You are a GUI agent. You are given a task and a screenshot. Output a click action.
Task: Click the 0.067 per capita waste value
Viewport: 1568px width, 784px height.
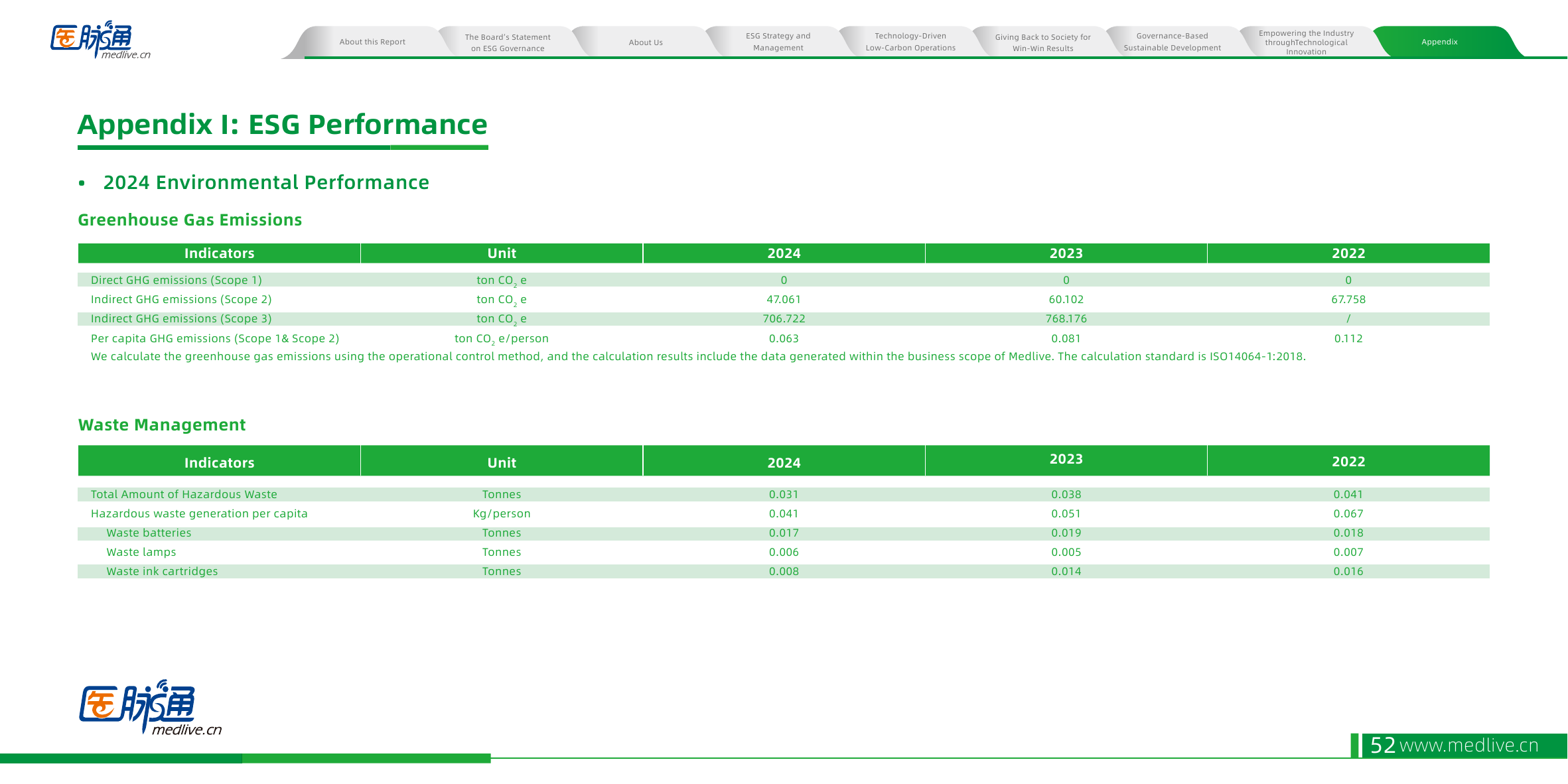click(x=1348, y=514)
